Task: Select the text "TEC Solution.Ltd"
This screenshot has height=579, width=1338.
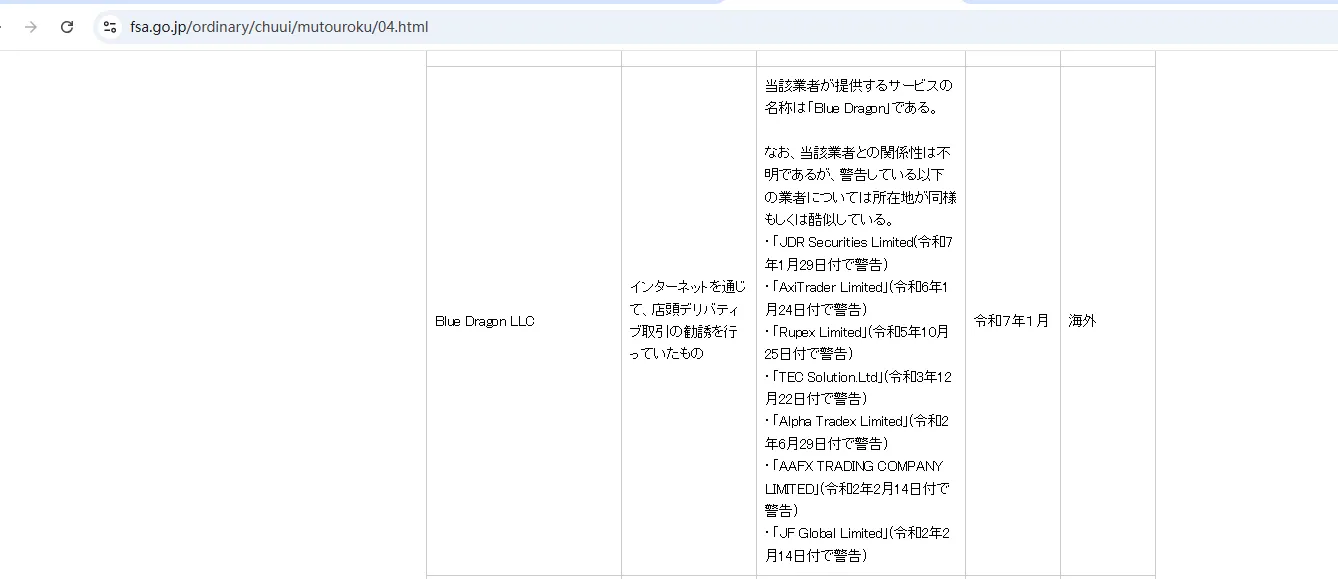Action: click(829, 377)
